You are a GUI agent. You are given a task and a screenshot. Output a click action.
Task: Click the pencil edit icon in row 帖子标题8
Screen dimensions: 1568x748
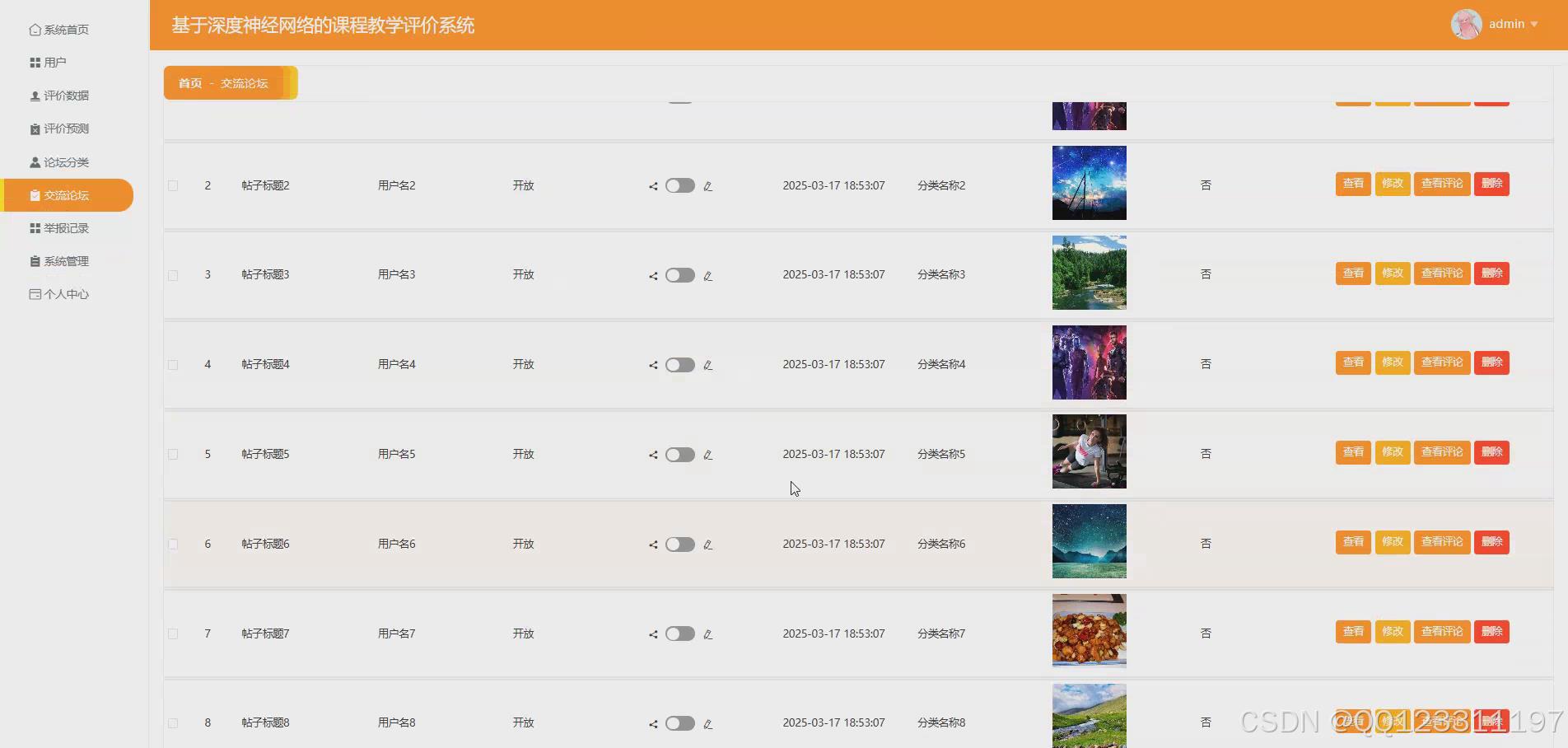(707, 724)
